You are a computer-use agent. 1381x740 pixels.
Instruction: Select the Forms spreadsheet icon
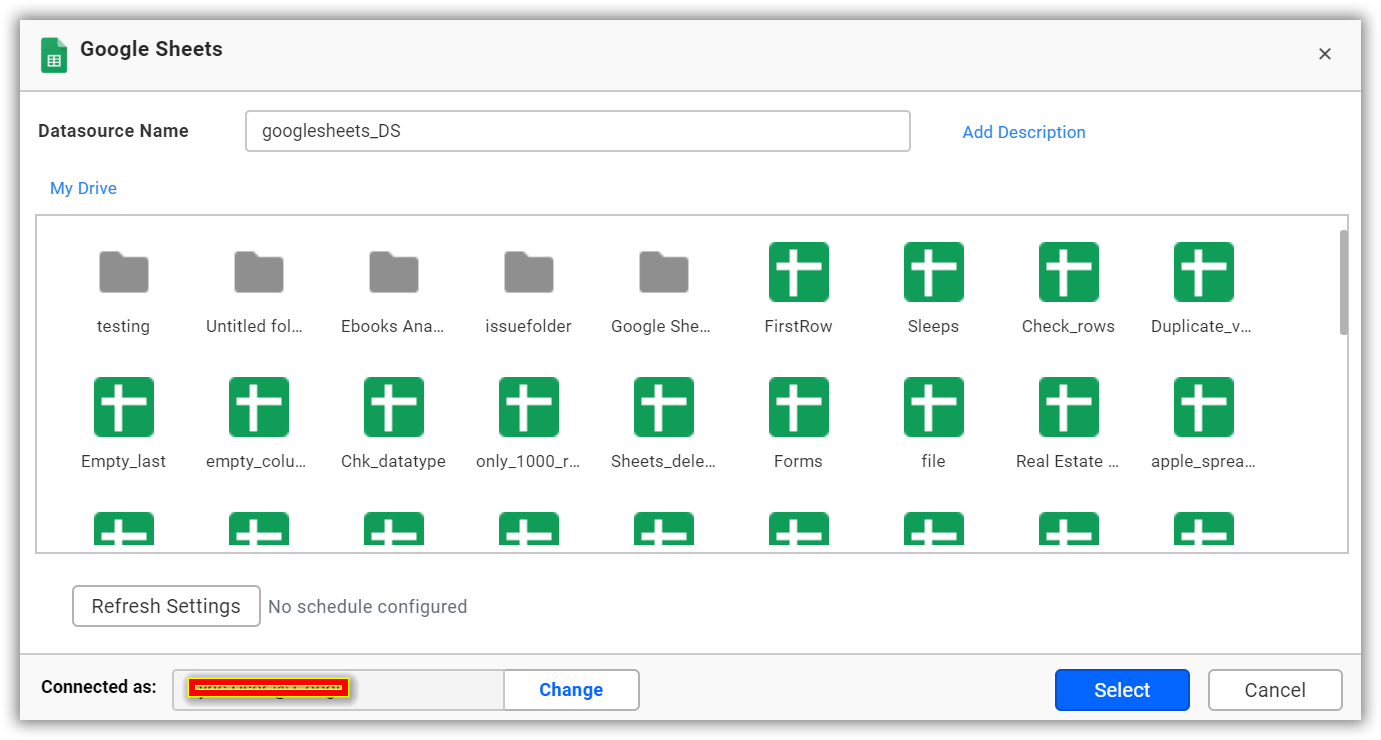point(799,407)
